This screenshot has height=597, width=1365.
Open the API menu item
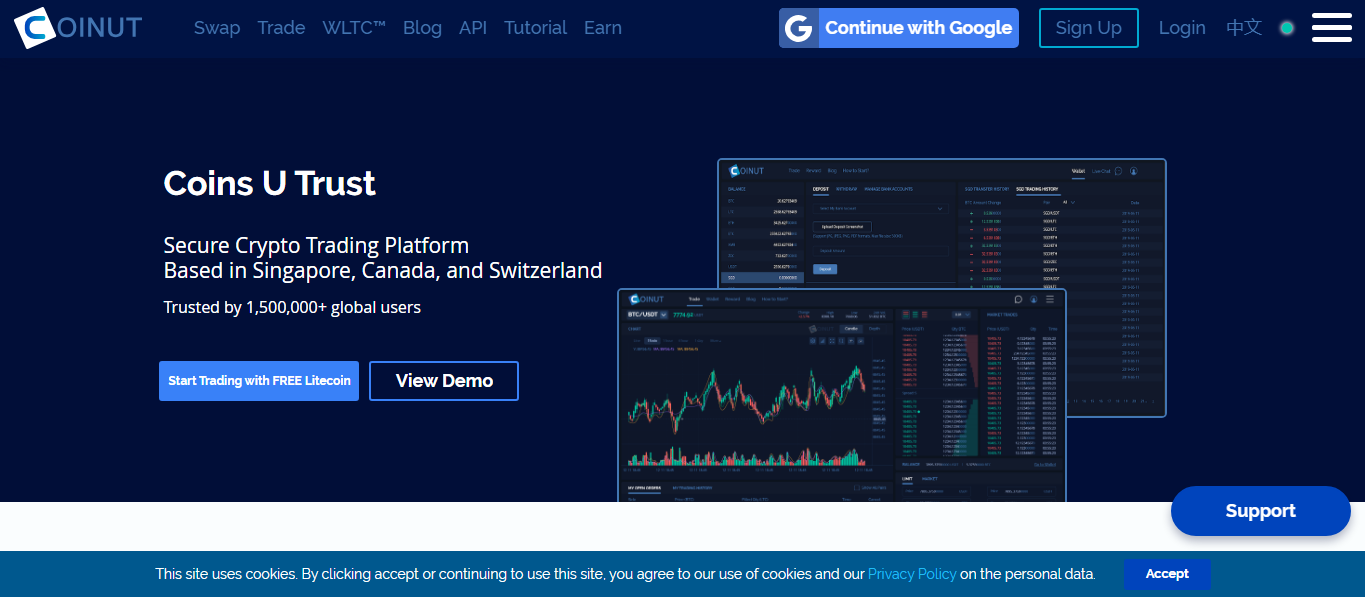(473, 28)
